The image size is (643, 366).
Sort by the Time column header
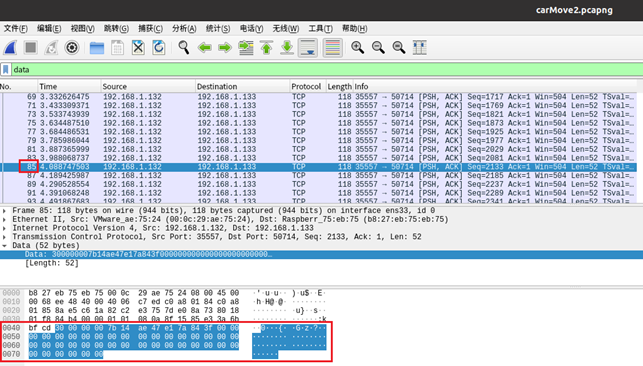pyautogui.click(x=69, y=86)
